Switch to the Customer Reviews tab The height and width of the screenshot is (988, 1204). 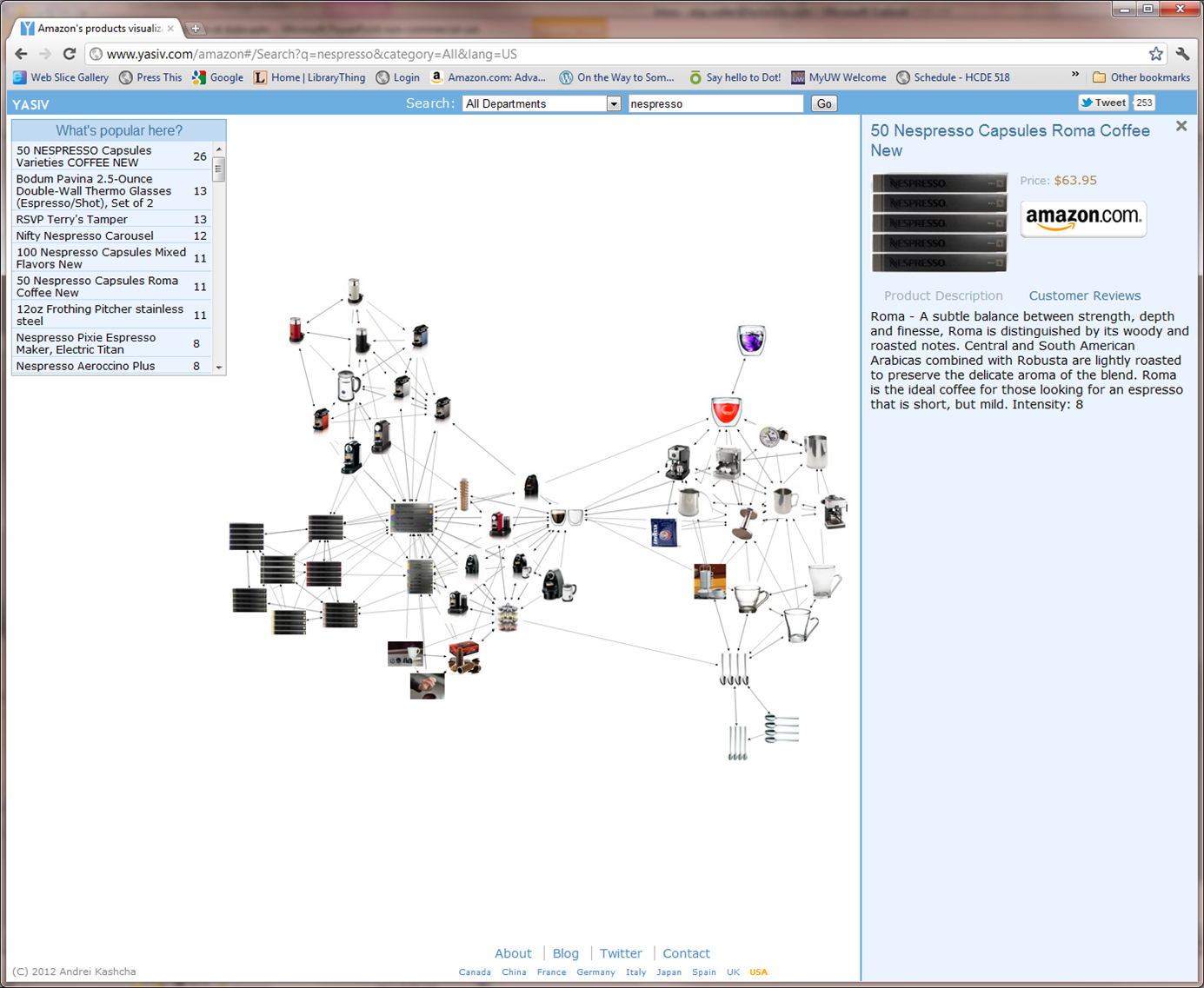1084,295
